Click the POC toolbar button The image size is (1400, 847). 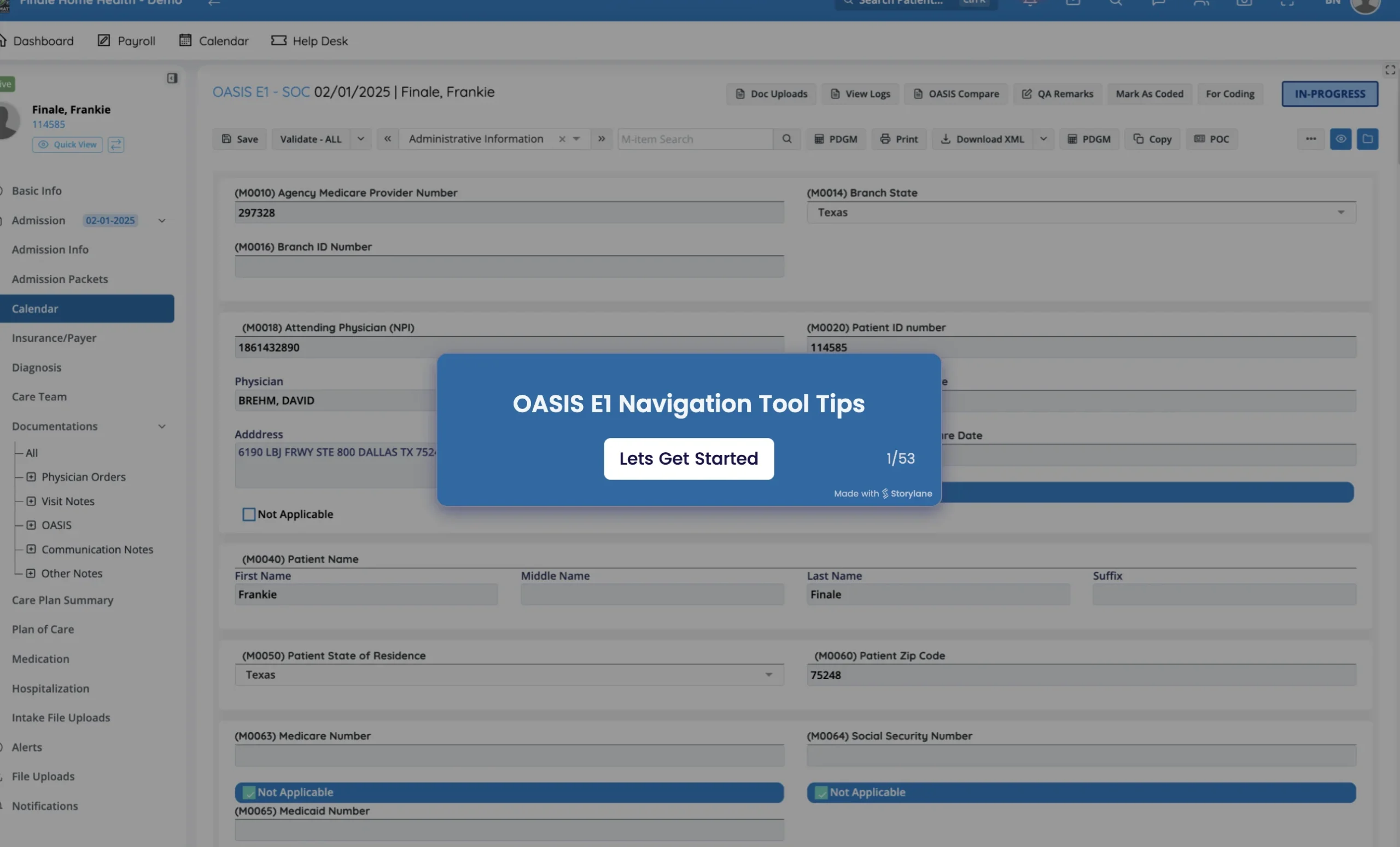point(1211,138)
